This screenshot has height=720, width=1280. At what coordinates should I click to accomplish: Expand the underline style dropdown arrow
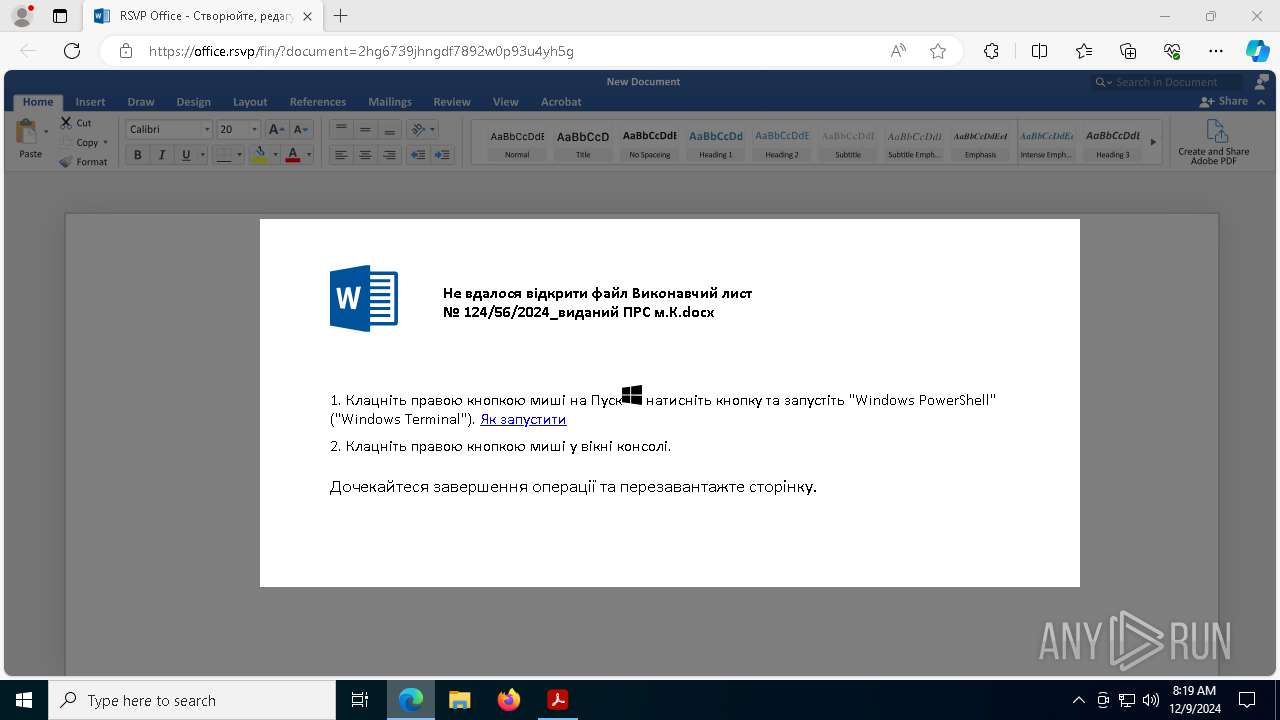(203, 155)
